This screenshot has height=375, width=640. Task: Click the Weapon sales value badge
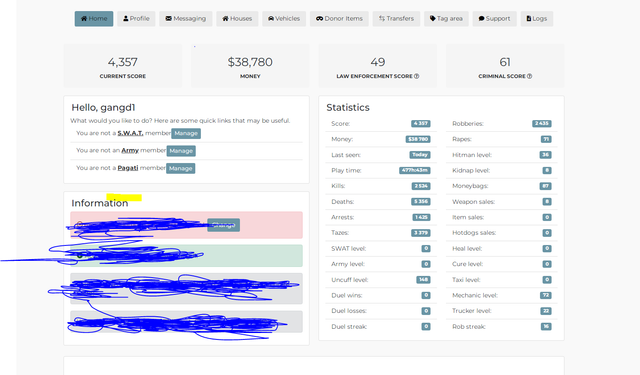click(x=547, y=202)
